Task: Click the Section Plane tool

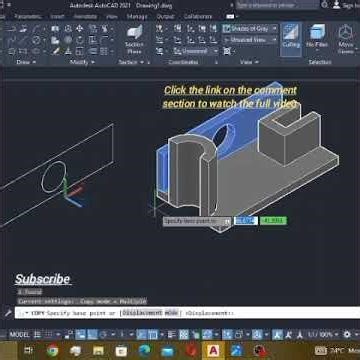Action: [134, 40]
